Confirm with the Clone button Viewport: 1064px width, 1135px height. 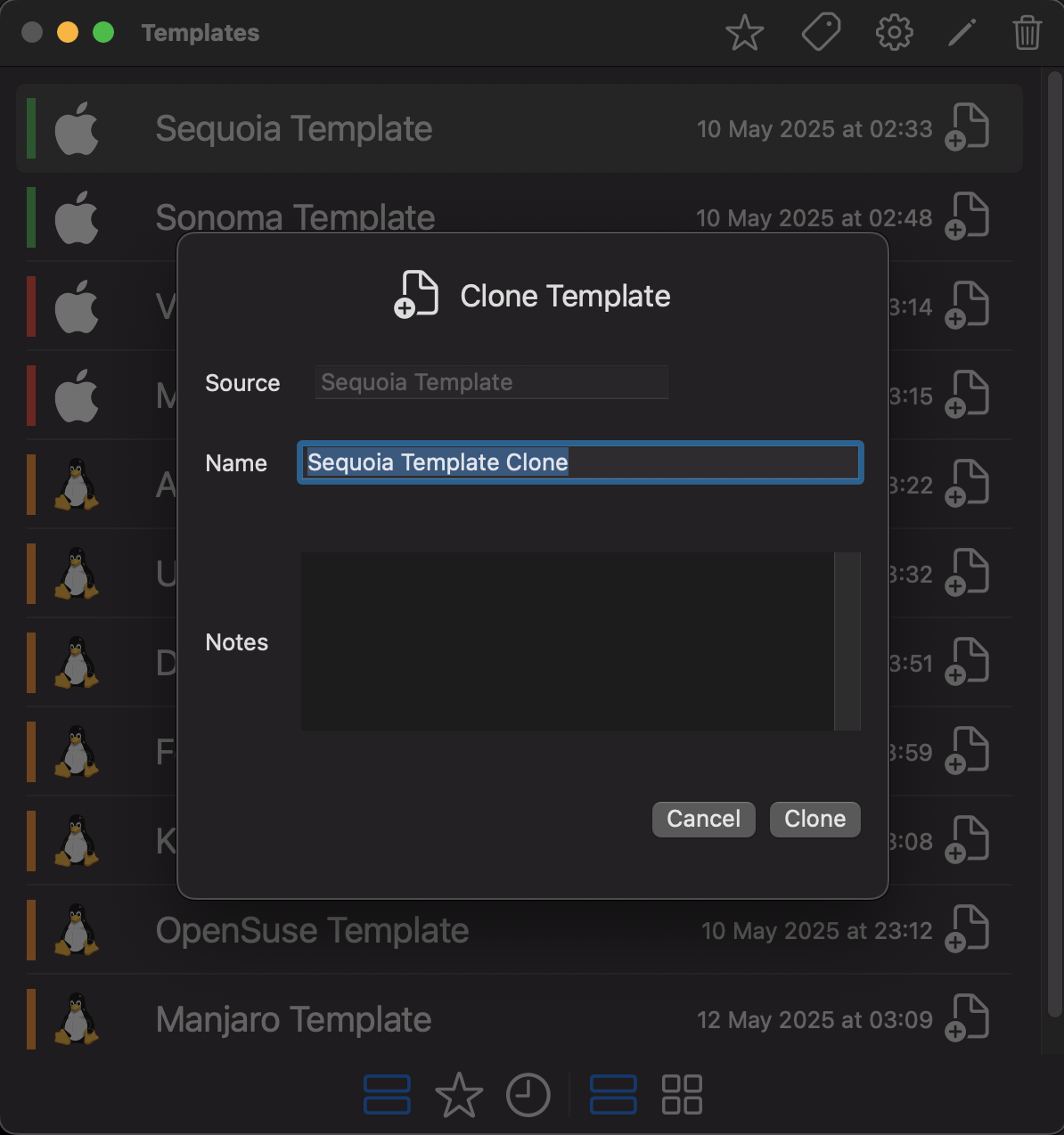[x=815, y=819]
